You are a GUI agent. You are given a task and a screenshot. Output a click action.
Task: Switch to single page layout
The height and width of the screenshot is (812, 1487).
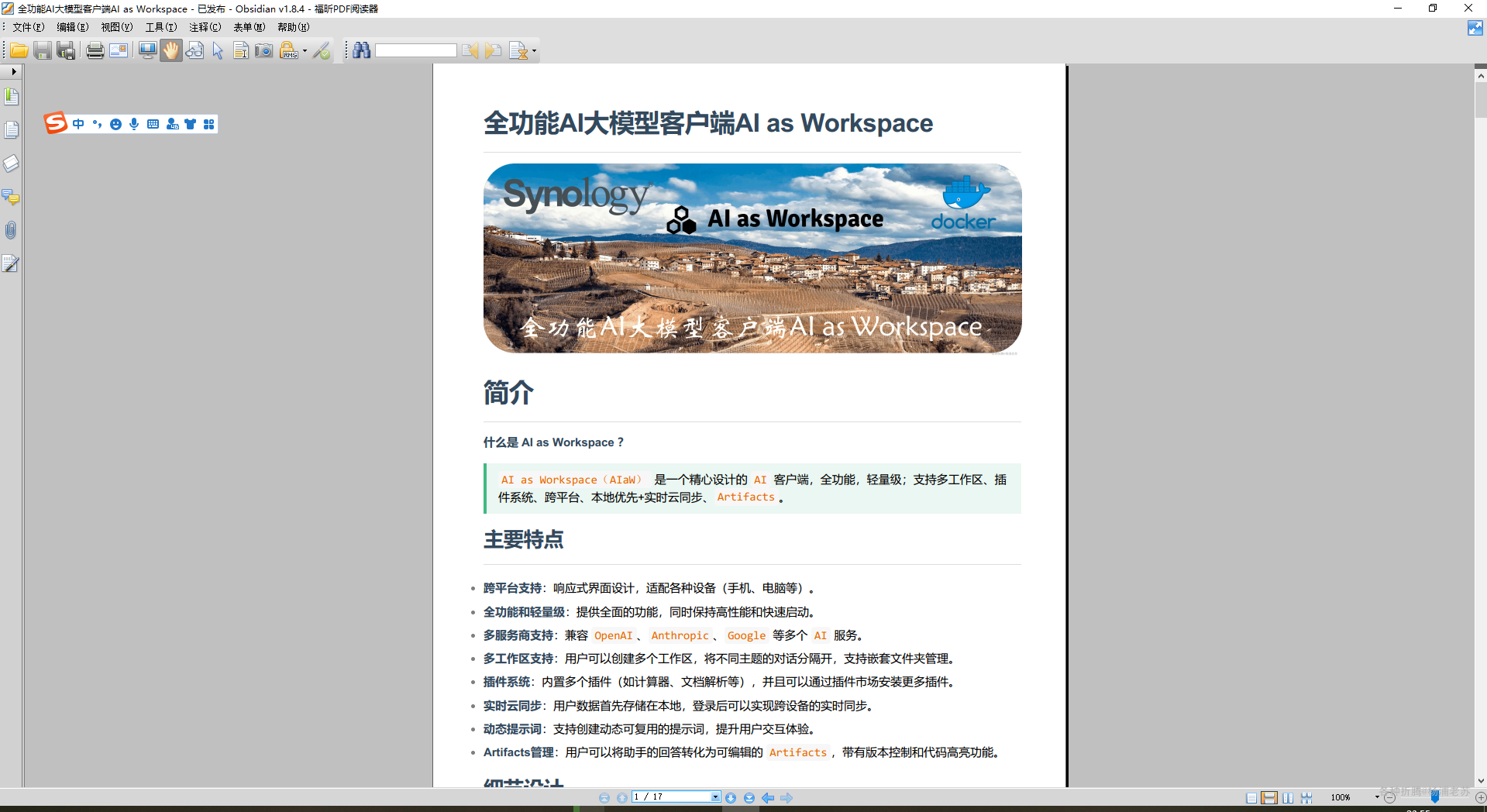pos(1251,798)
